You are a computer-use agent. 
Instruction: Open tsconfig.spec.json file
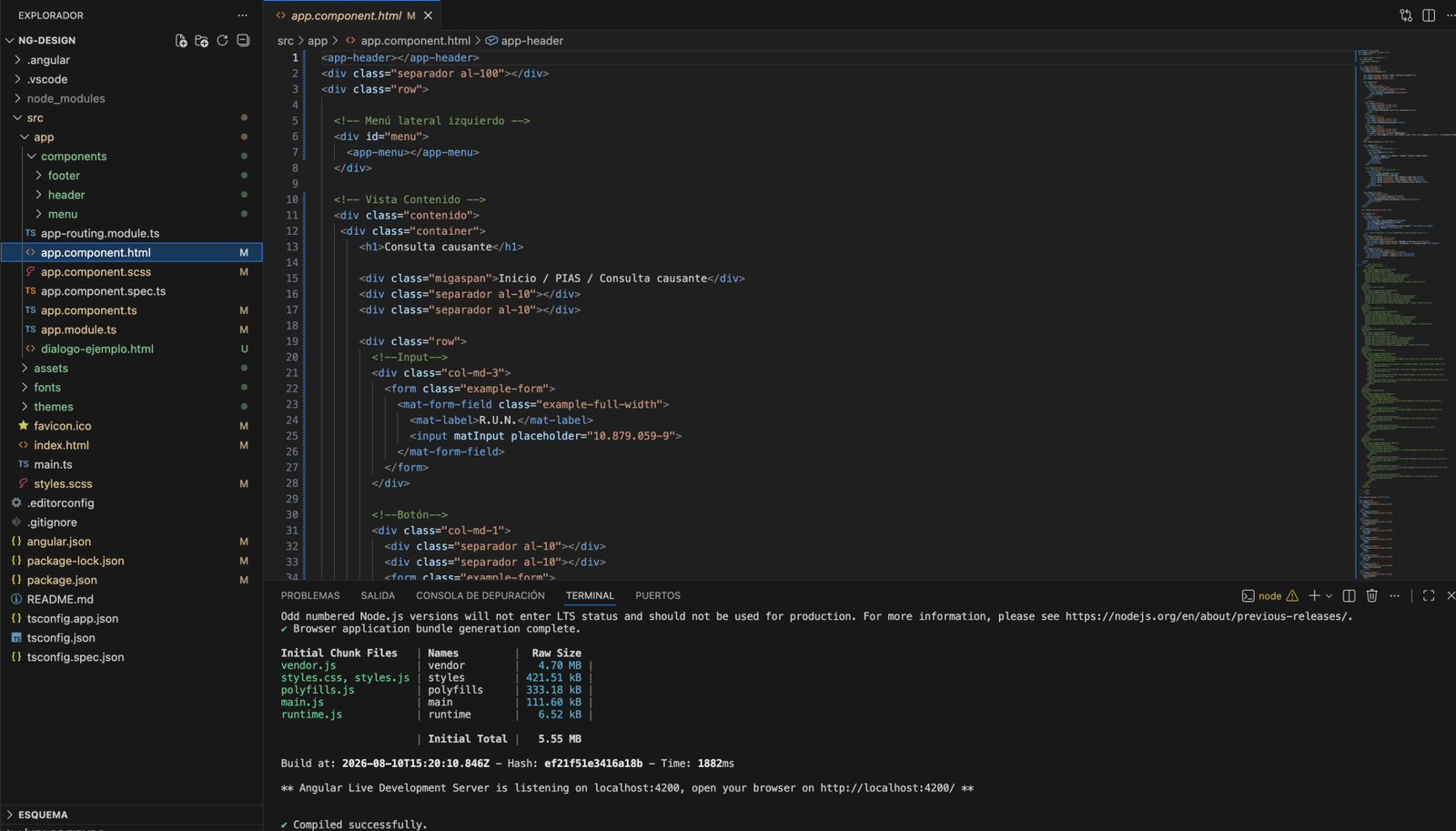[x=131, y=657]
